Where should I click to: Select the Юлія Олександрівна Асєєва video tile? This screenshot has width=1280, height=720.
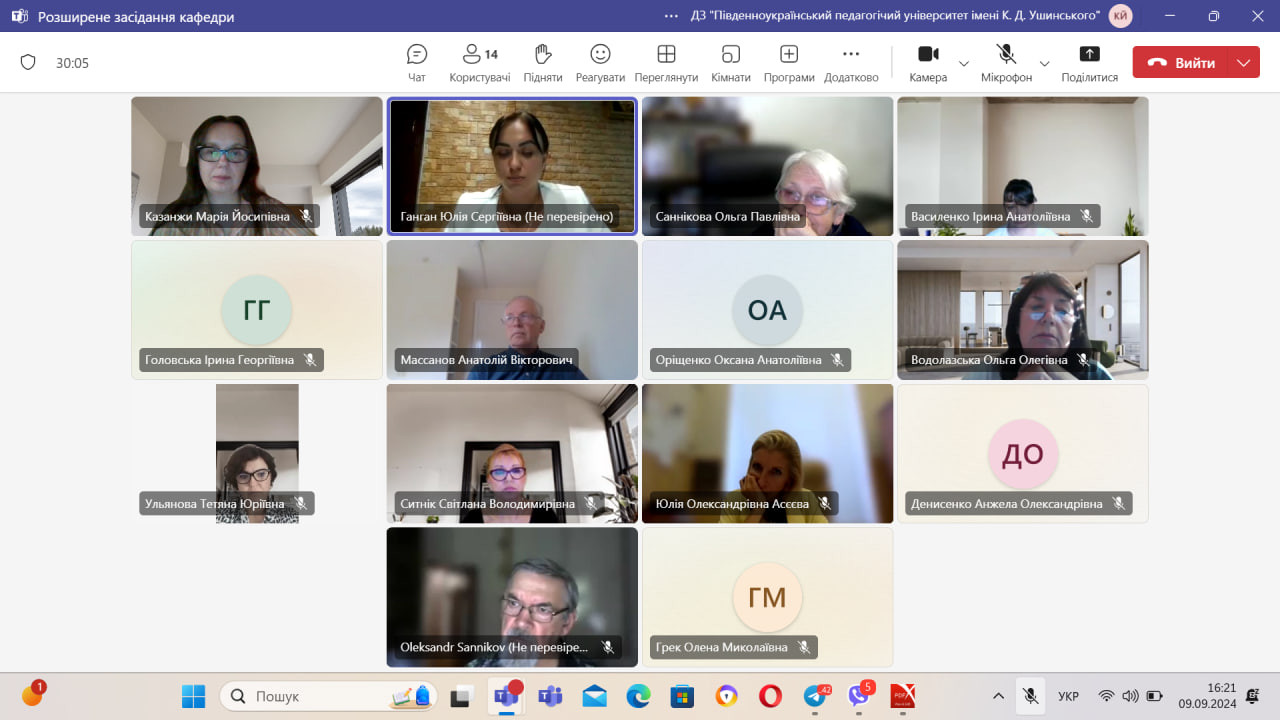pyautogui.click(x=767, y=454)
